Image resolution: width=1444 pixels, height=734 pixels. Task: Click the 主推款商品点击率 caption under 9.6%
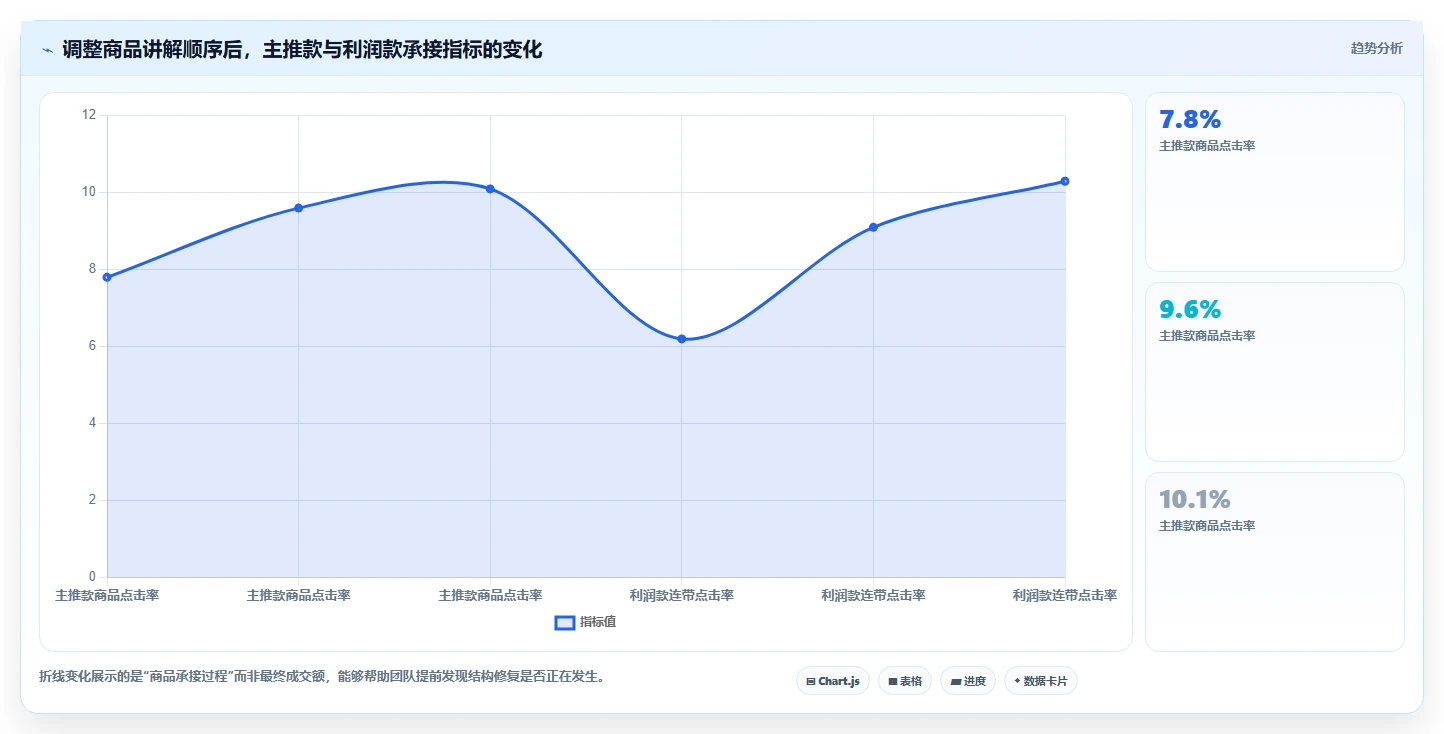(1207, 336)
